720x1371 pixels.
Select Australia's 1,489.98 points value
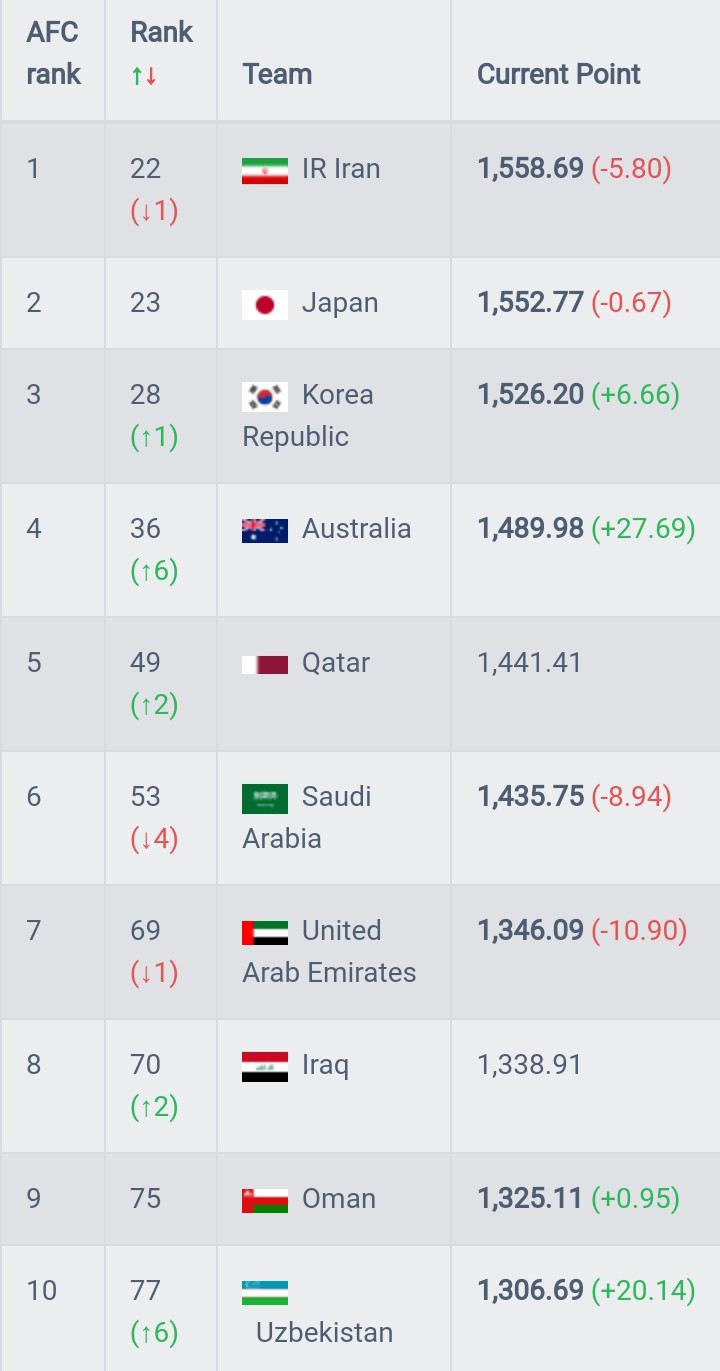(x=530, y=529)
